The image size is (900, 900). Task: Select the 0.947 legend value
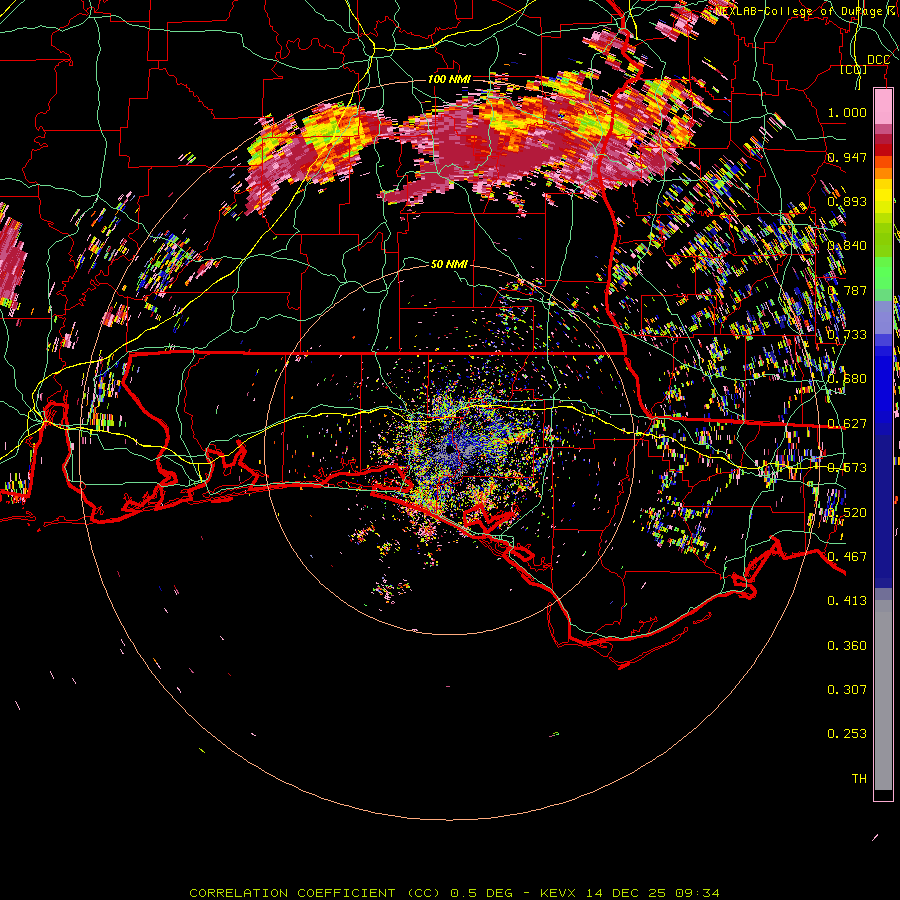pyautogui.click(x=847, y=157)
